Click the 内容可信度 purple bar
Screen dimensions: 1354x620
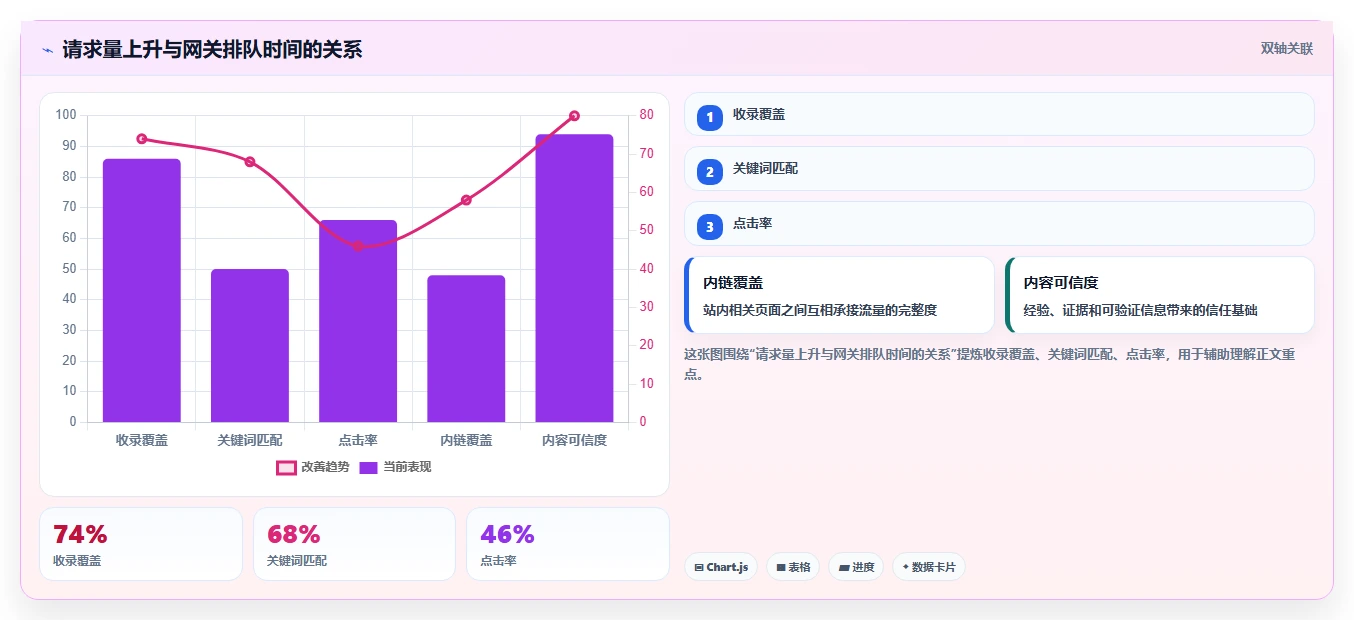pyautogui.click(x=574, y=278)
